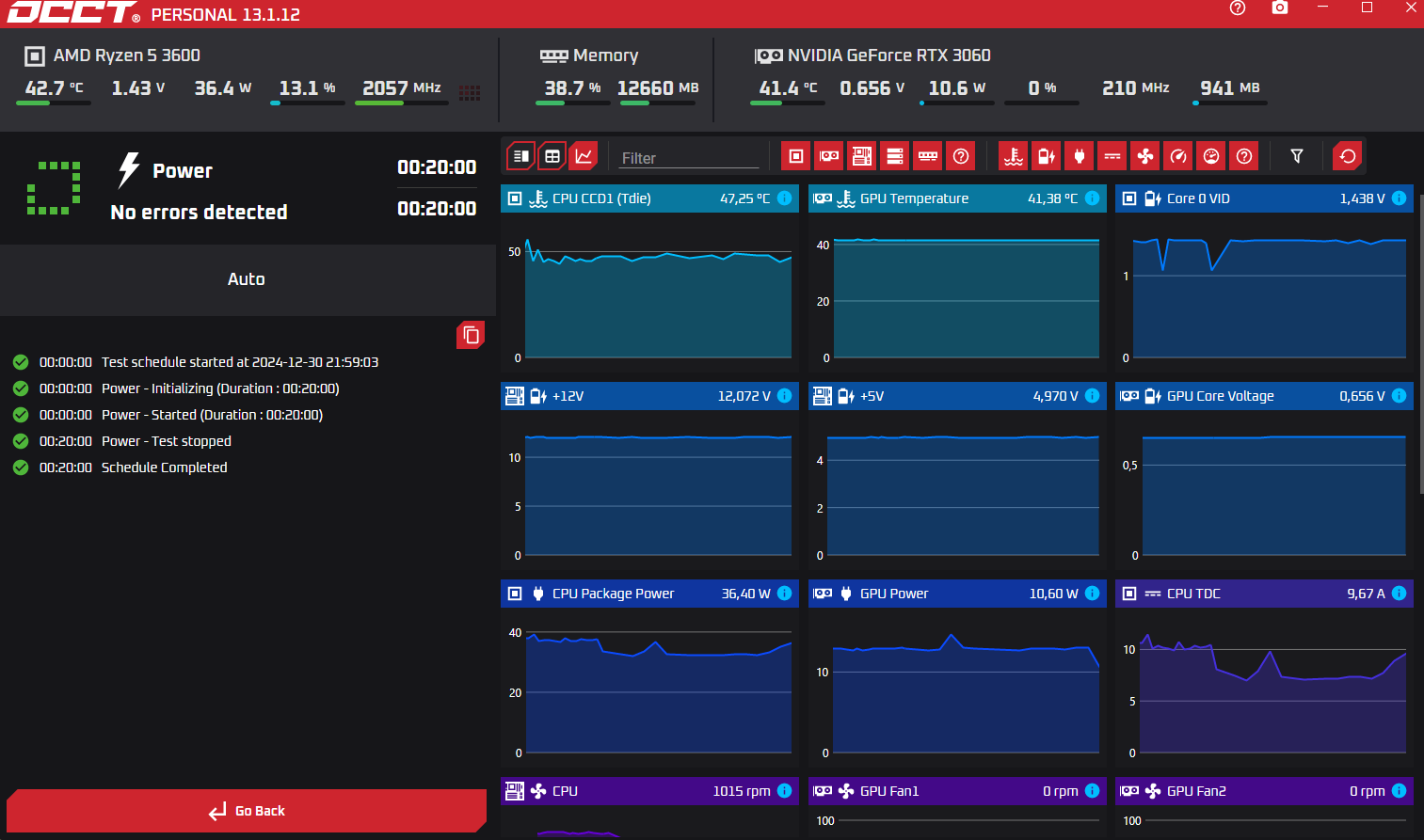The height and width of the screenshot is (840, 1424).
Task: Open info for the +5V graph
Action: tap(1092, 396)
